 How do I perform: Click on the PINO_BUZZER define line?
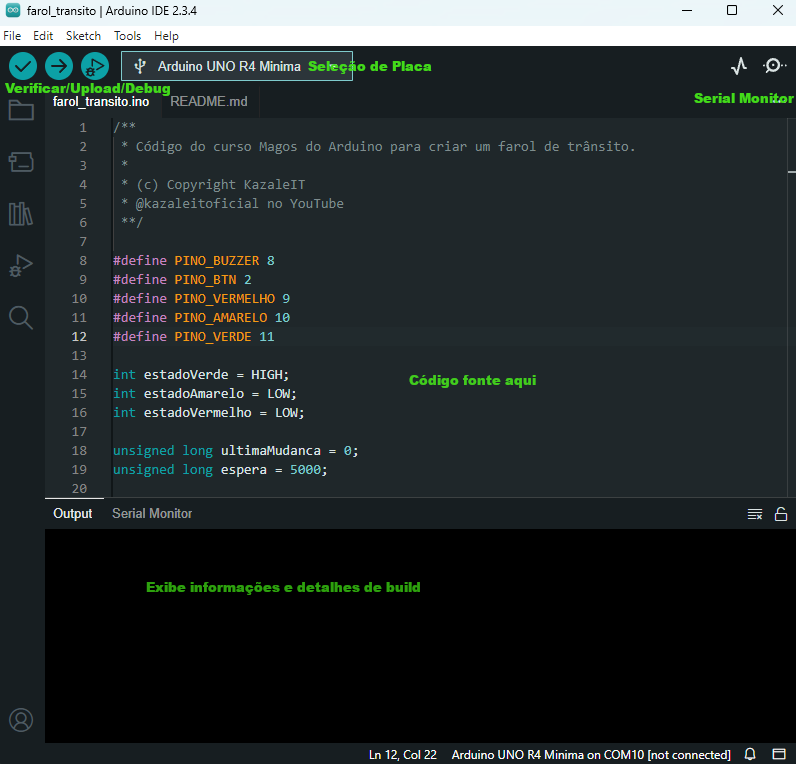pyautogui.click(x=193, y=261)
